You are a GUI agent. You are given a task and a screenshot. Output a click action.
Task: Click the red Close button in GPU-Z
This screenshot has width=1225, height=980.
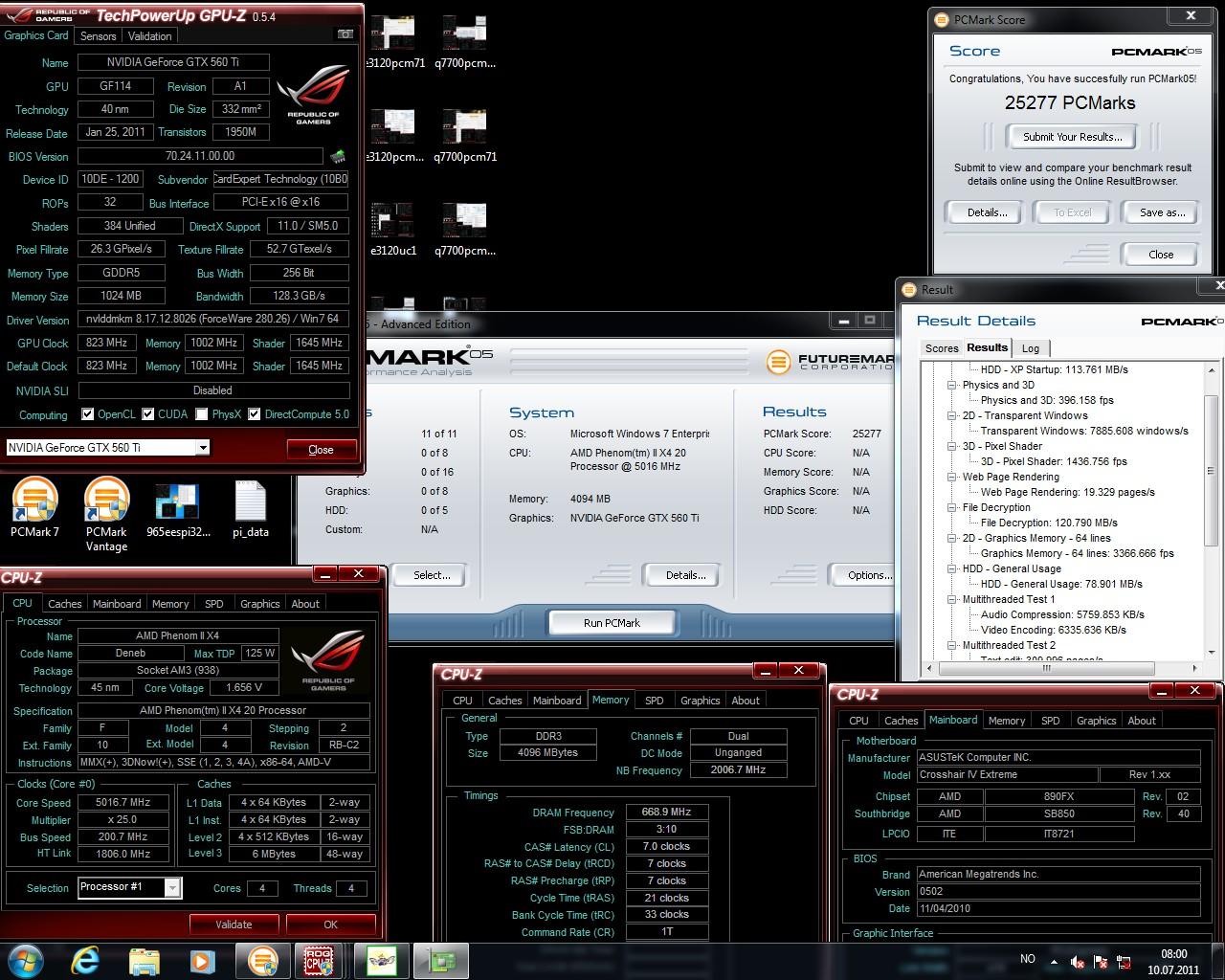[321, 449]
